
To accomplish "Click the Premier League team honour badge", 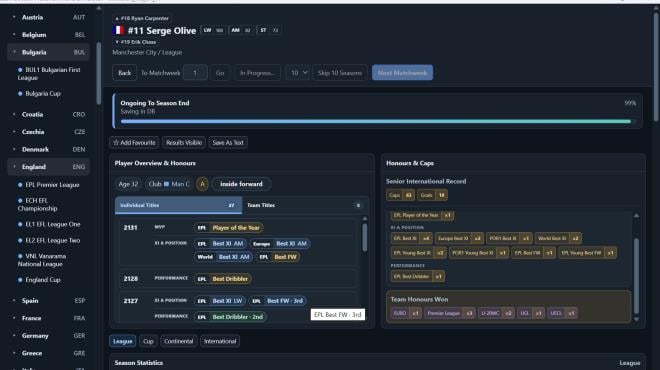I will pos(450,313).
